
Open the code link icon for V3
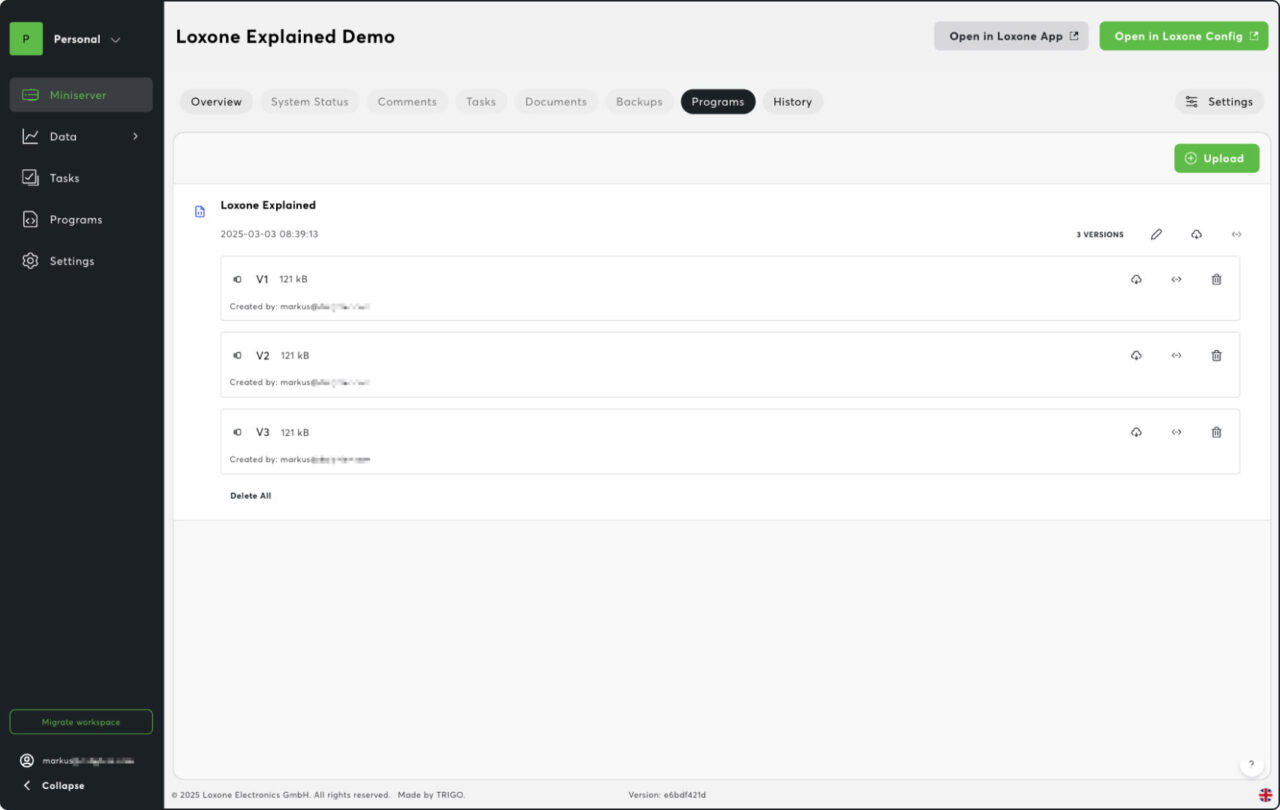point(1176,432)
